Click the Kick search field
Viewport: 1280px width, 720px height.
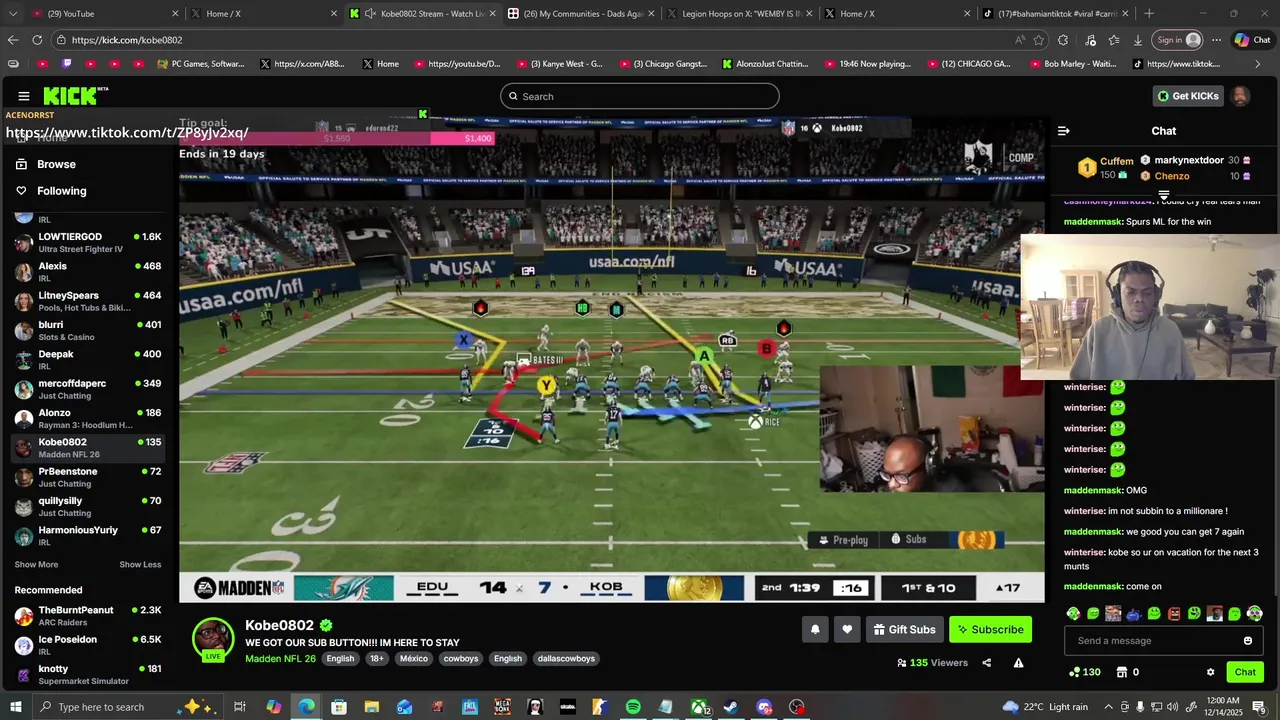640,96
